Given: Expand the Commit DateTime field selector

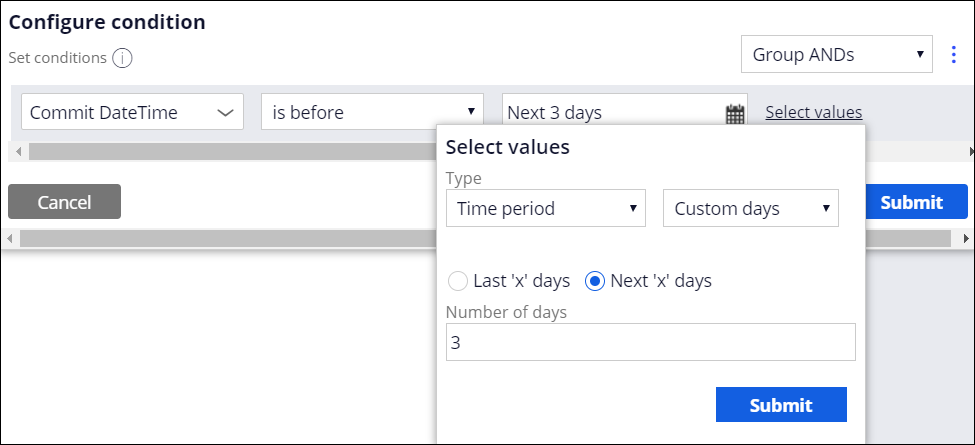Looking at the screenshot, I should 132,112.
